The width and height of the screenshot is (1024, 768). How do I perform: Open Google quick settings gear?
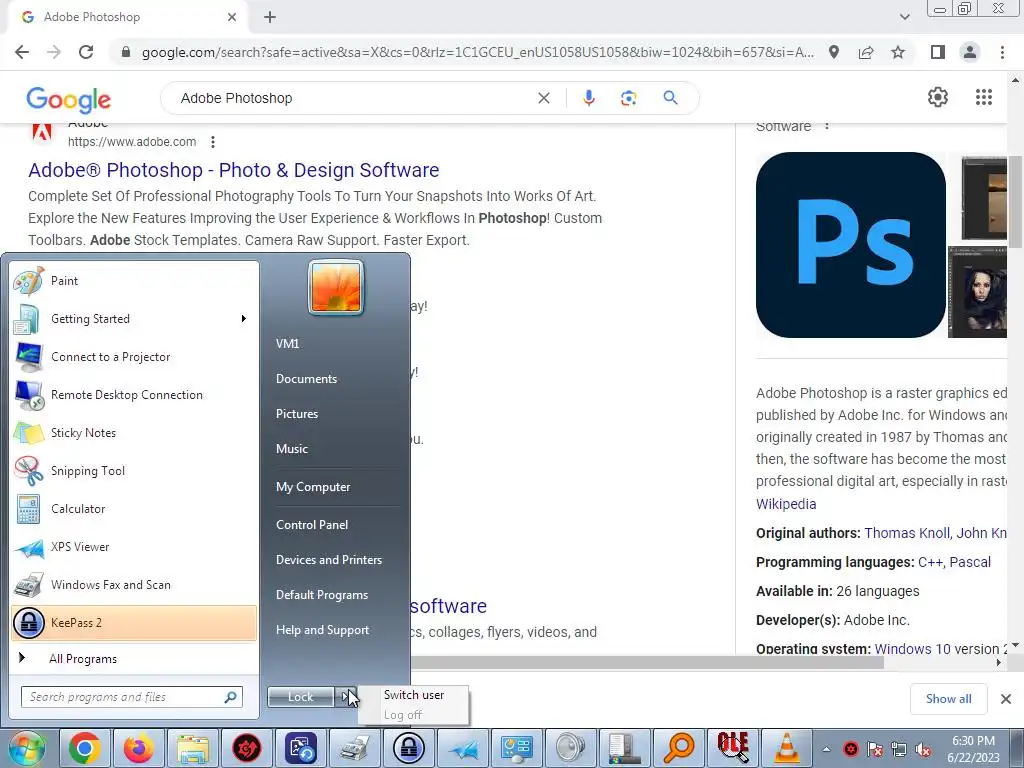pyautogui.click(x=938, y=97)
